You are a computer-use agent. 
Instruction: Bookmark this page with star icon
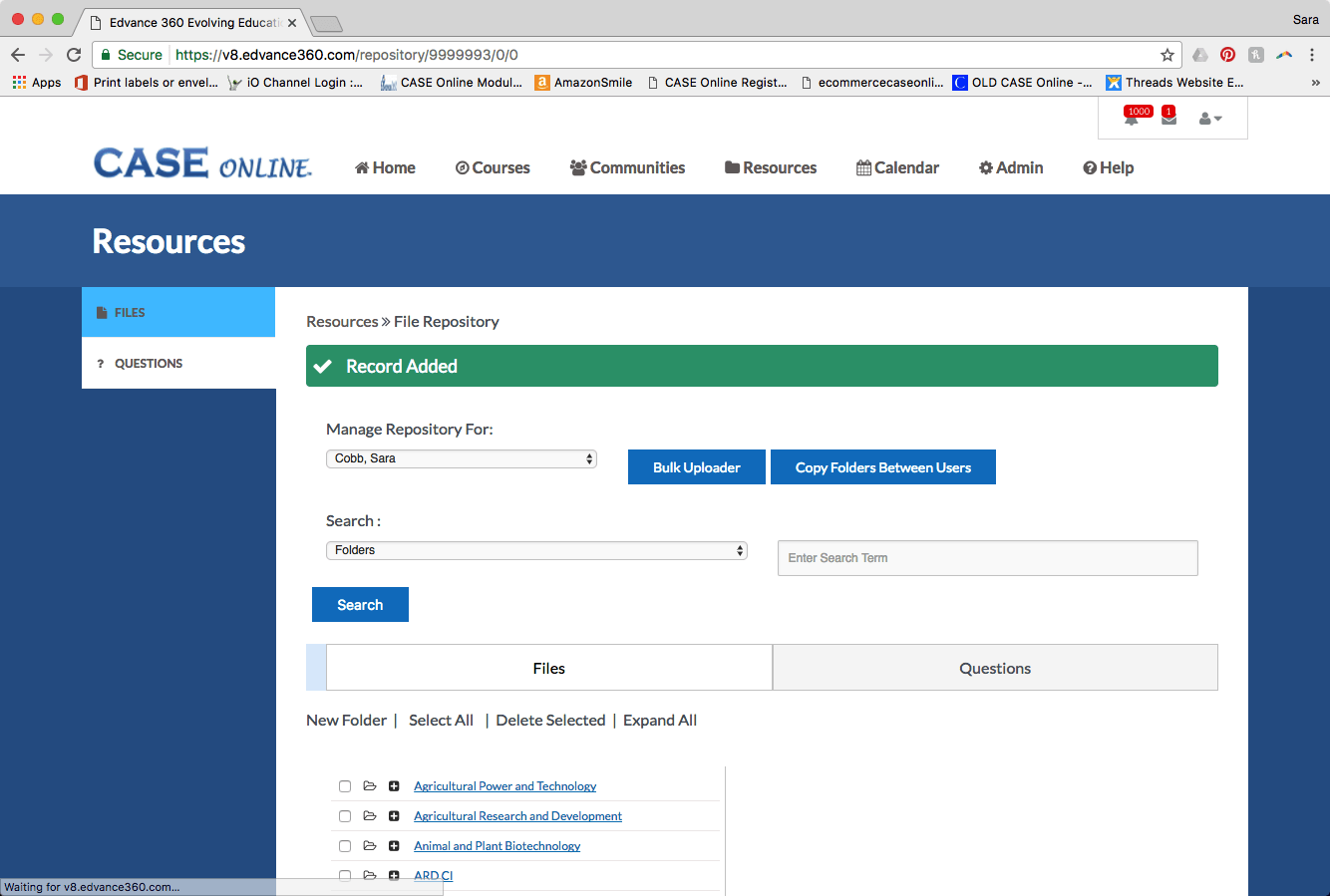[x=1166, y=55]
